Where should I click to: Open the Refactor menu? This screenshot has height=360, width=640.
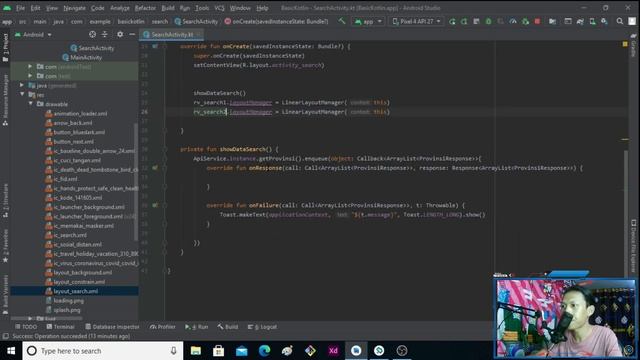tap(145, 8)
